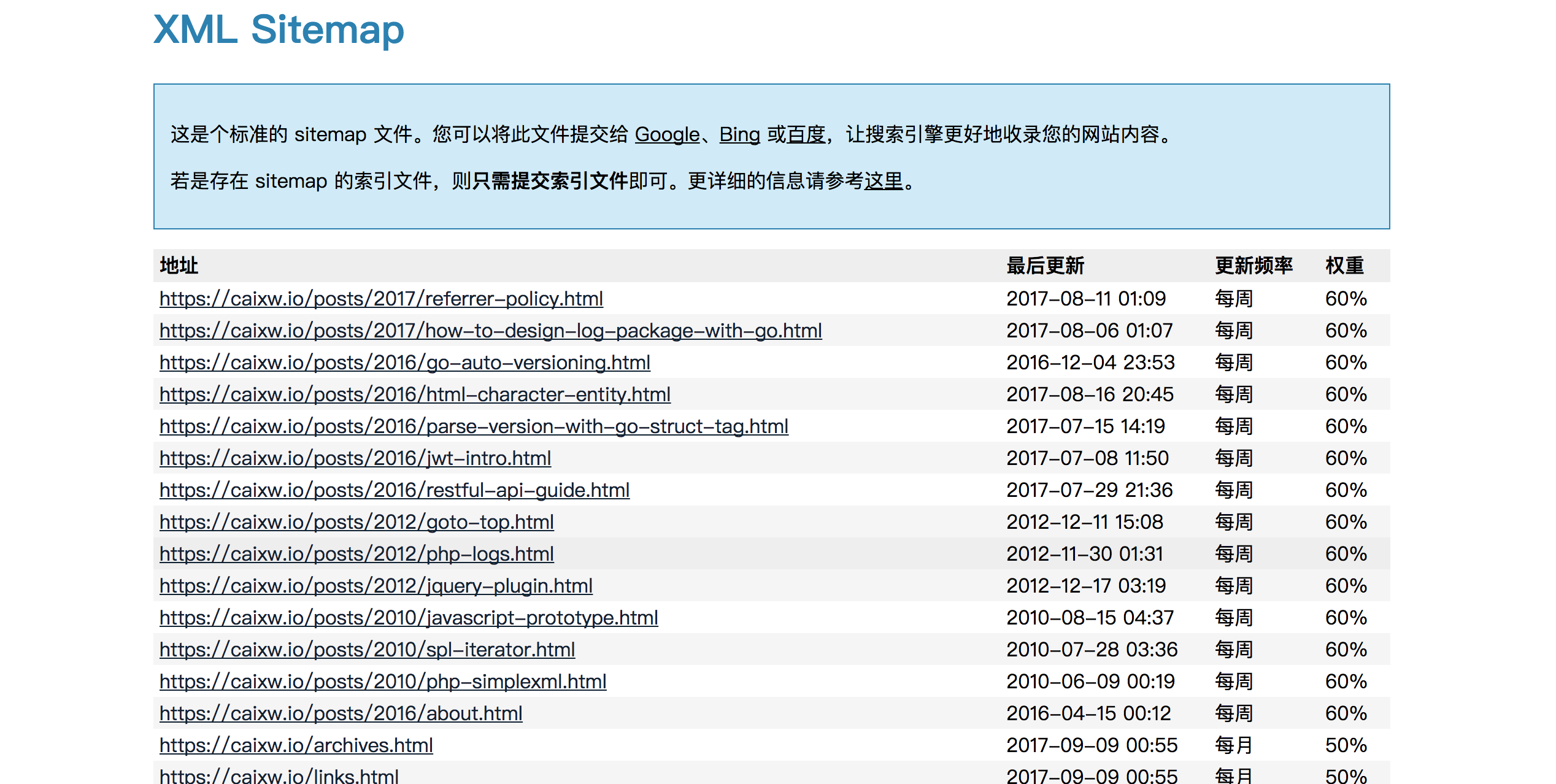This screenshot has width=1556, height=784.
Task: Open how-to-design-log-package-with-go.html link
Action: pyautogui.click(x=490, y=331)
